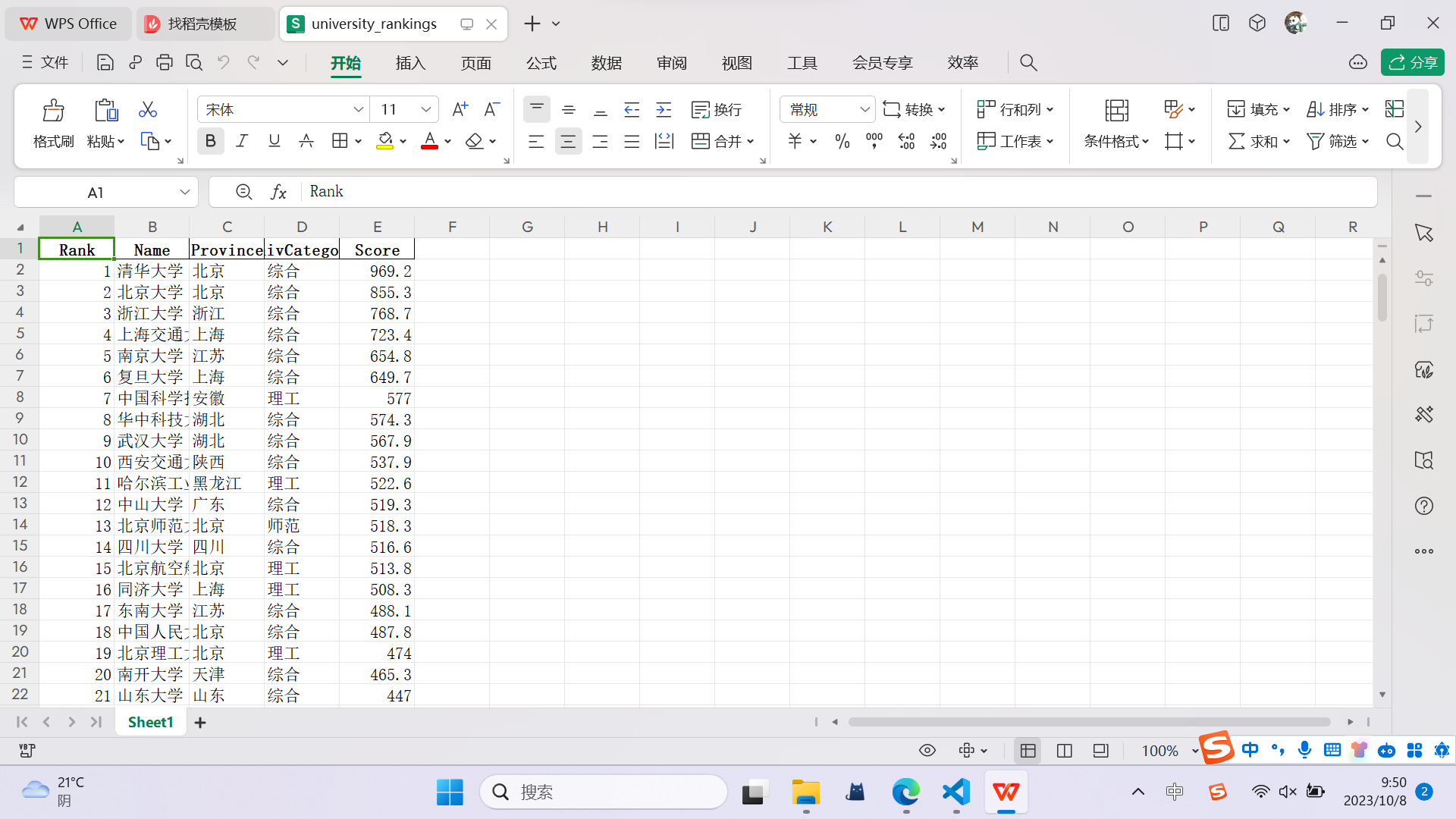Click the Increase font size icon
Screen dimensions: 1456x819
(460, 110)
